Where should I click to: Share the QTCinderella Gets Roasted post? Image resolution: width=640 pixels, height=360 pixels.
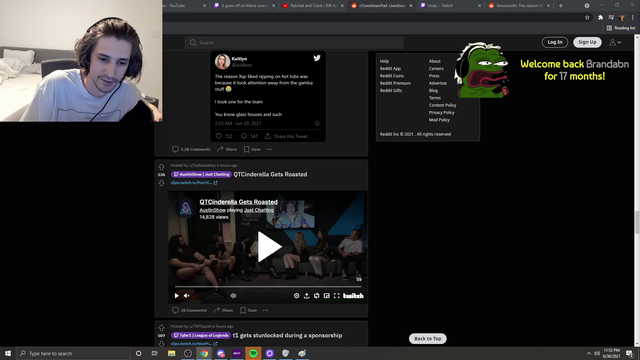pyautogui.click(x=223, y=310)
